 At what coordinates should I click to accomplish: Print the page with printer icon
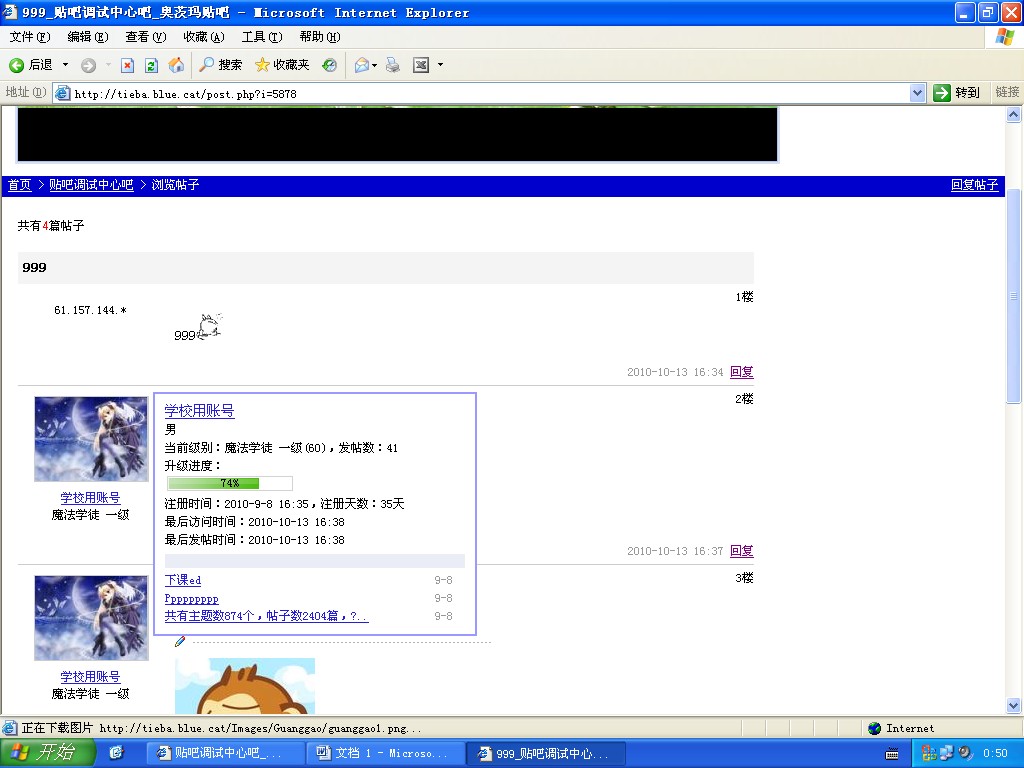392,65
